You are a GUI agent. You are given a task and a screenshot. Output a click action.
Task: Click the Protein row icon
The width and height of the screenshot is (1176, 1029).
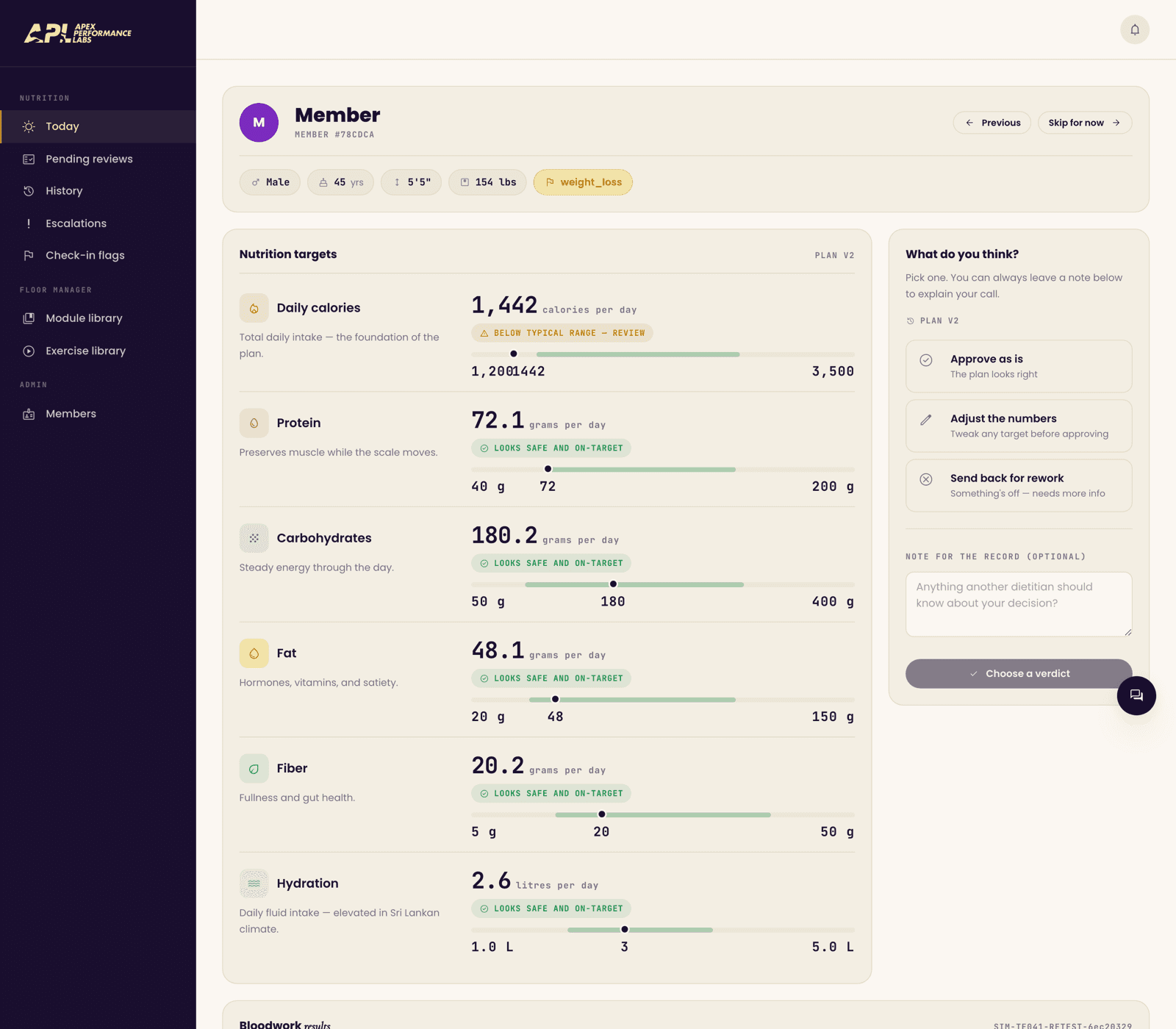point(254,423)
